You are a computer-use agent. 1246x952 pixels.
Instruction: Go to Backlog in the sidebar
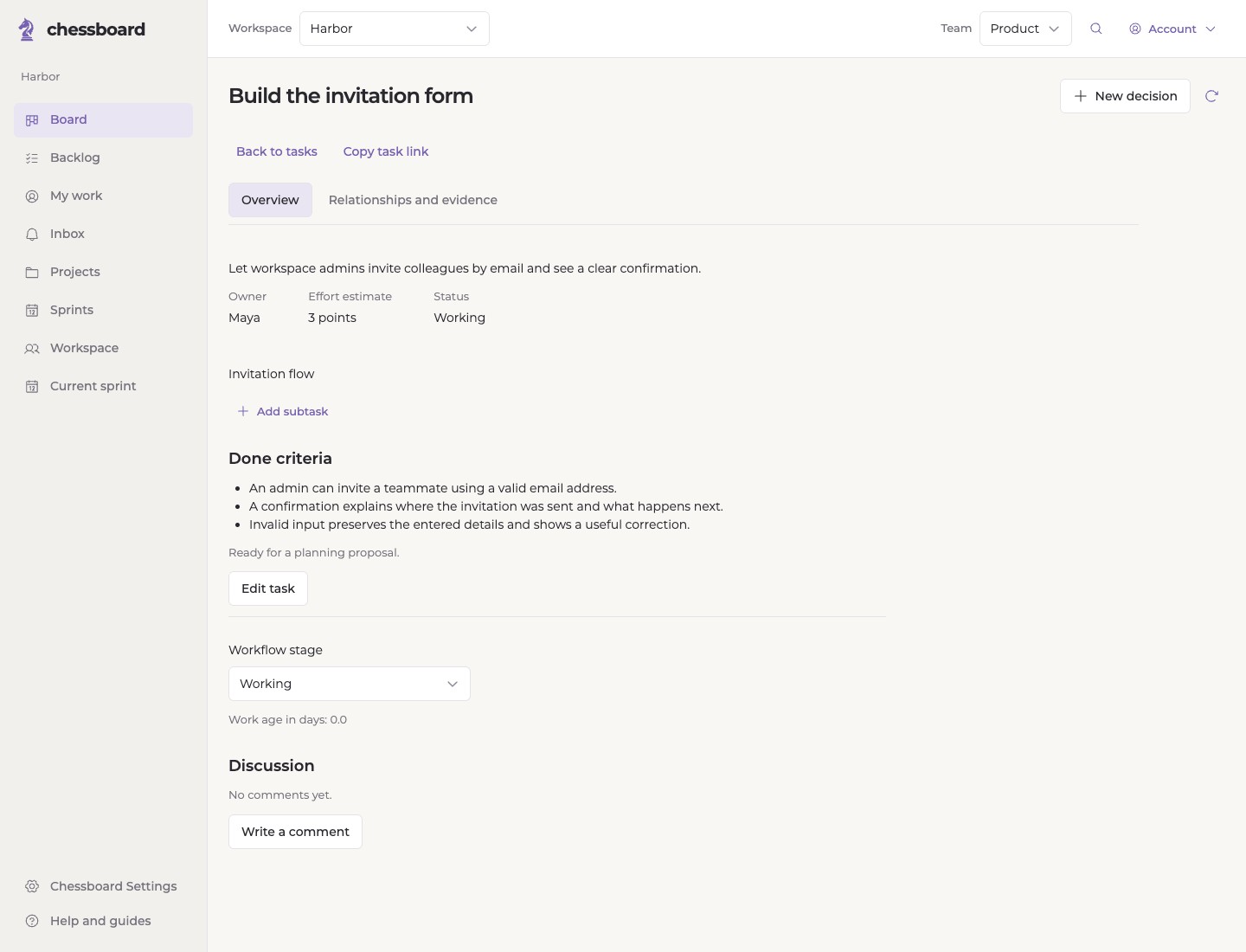pos(103,158)
